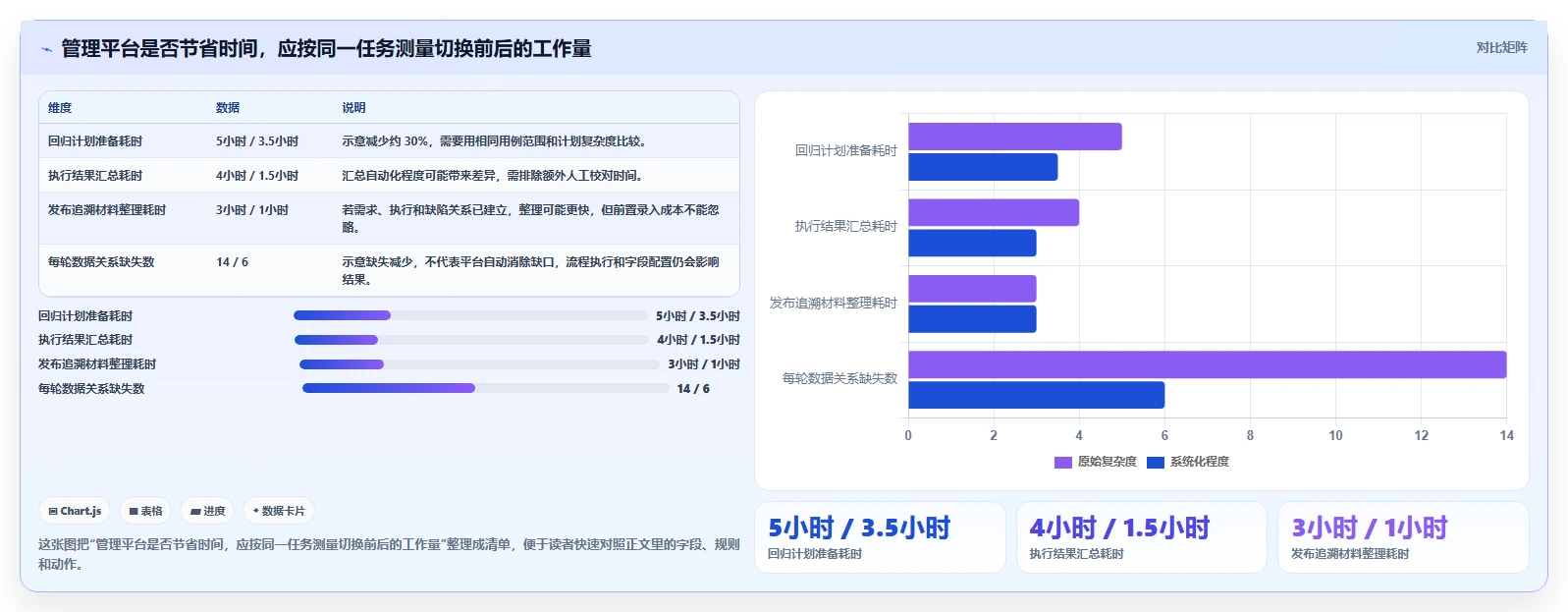Select the 表格 tag chip
Viewport: 1568px width, 612px height.
coord(145,511)
